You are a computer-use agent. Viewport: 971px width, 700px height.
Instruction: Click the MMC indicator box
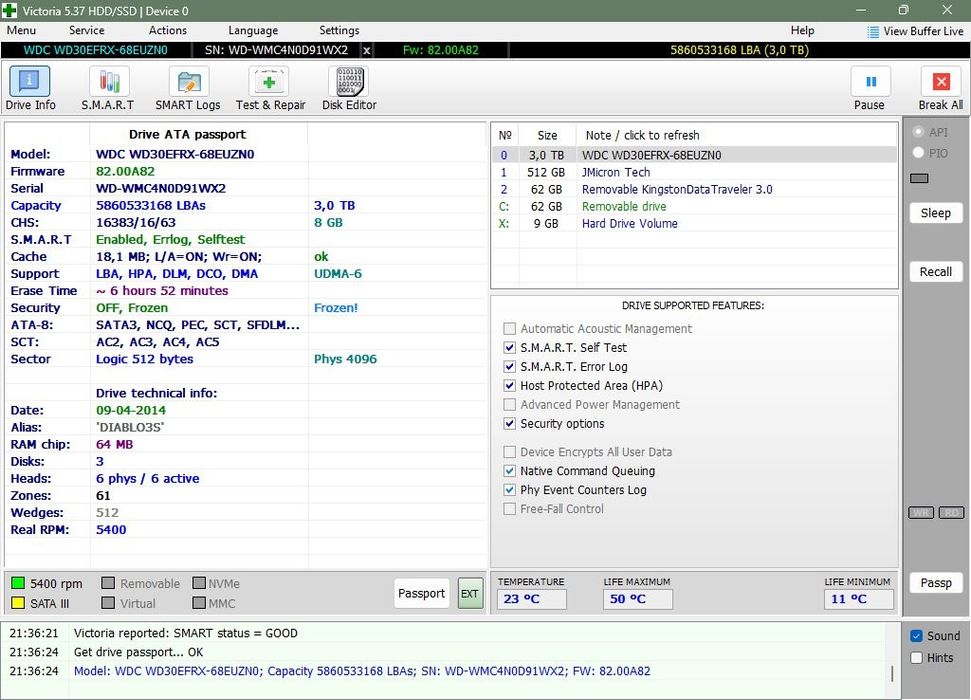[199, 603]
